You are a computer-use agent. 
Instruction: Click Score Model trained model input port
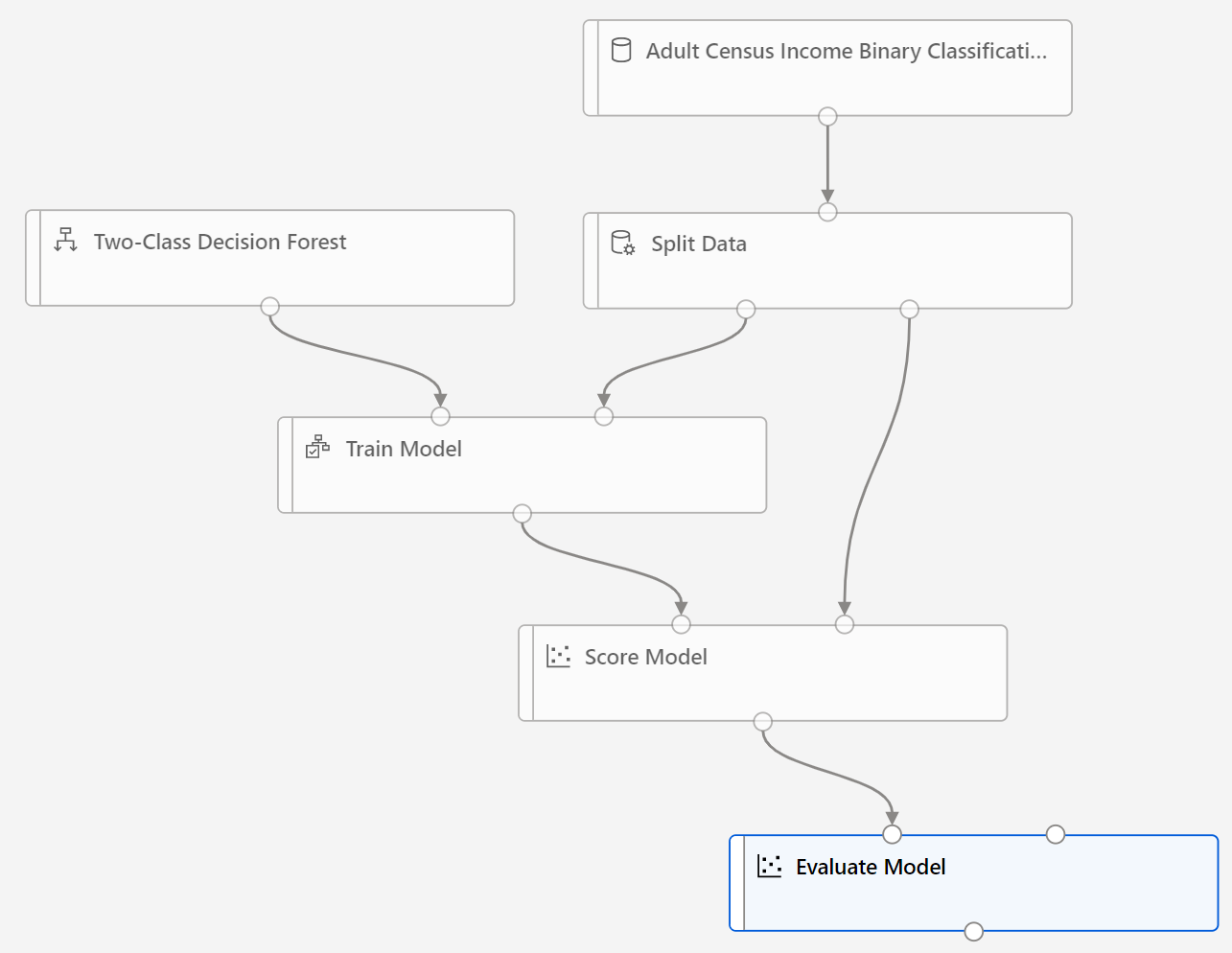click(681, 624)
